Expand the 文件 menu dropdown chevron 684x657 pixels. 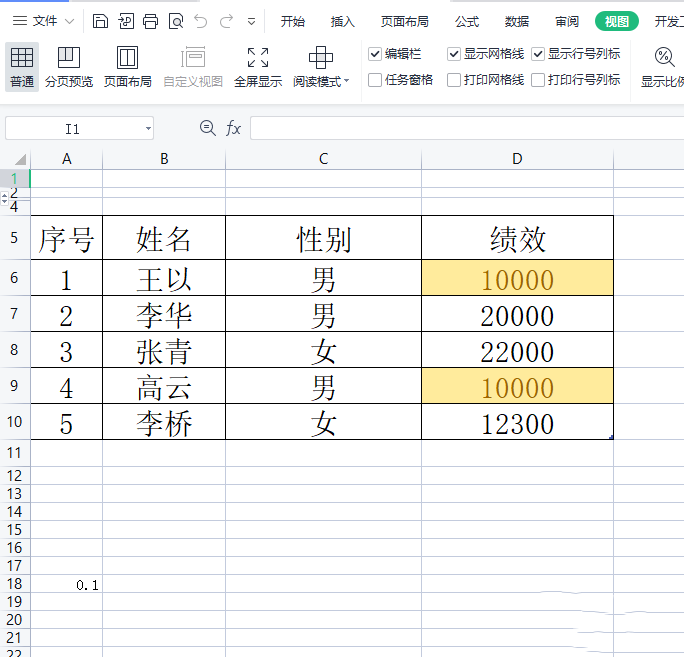69,21
